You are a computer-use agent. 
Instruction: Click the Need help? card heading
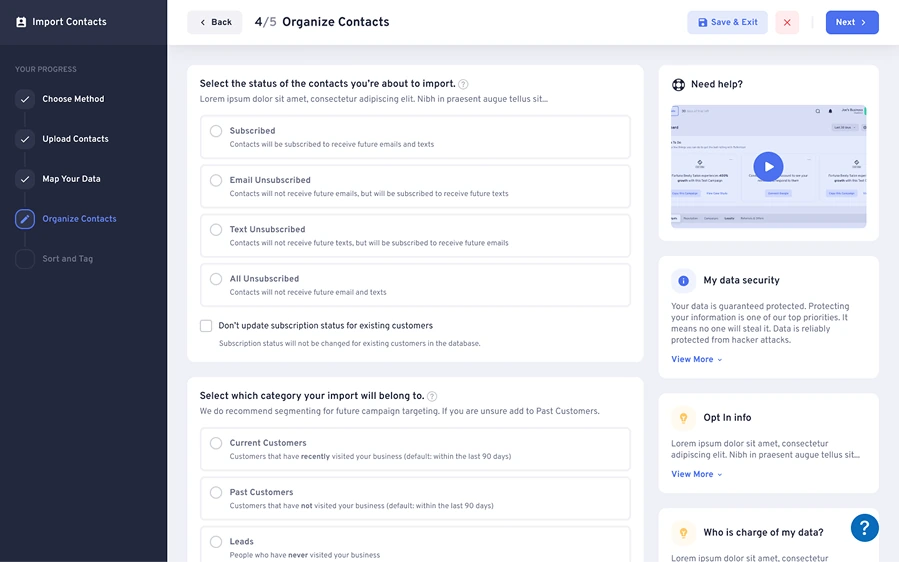coord(717,84)
